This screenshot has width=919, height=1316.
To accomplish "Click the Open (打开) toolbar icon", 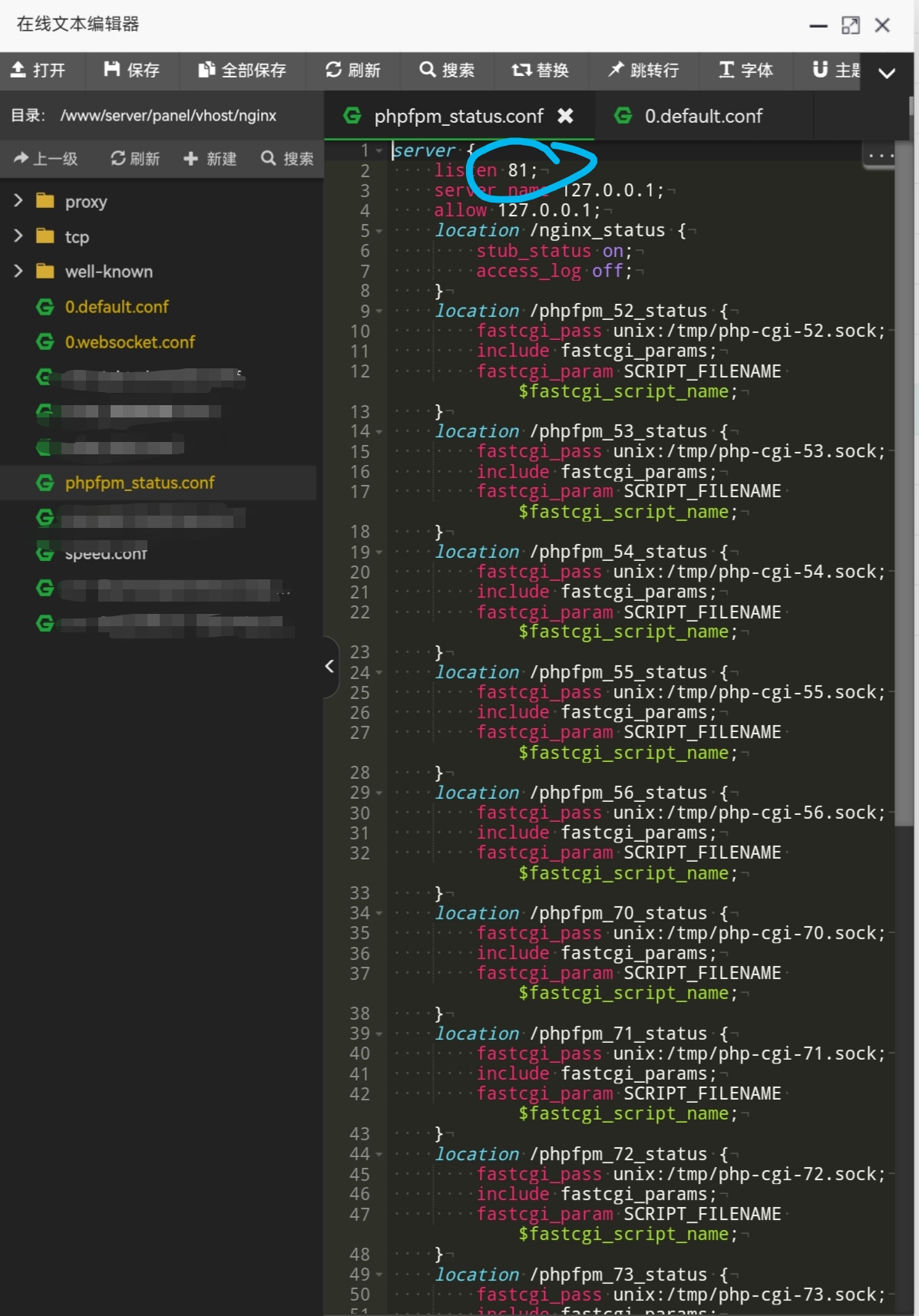I will pyautogui.click(x=38, y=71).
